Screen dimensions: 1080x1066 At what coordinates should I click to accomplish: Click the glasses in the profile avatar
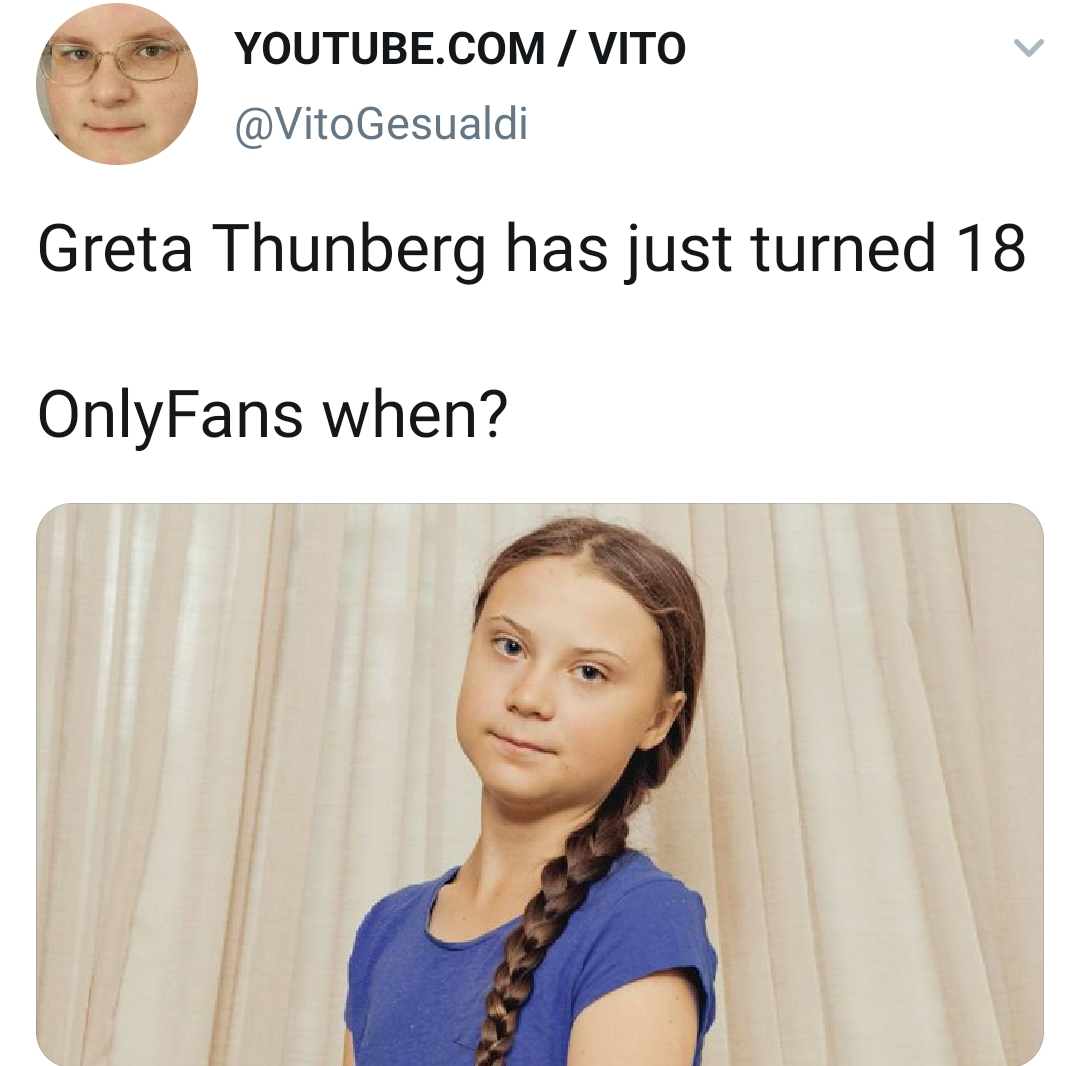pyautogui.click(x=116, y=59)
